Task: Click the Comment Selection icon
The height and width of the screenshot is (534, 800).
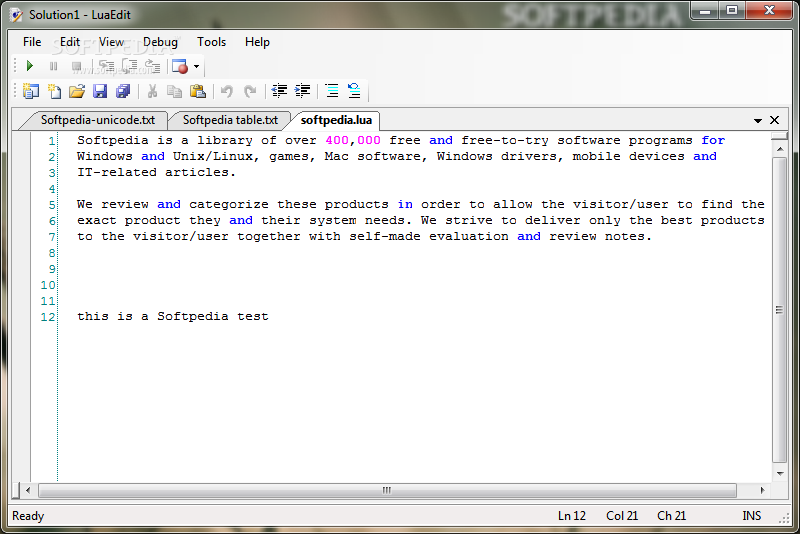Action: pyautogui.click(x=332, y=91)
